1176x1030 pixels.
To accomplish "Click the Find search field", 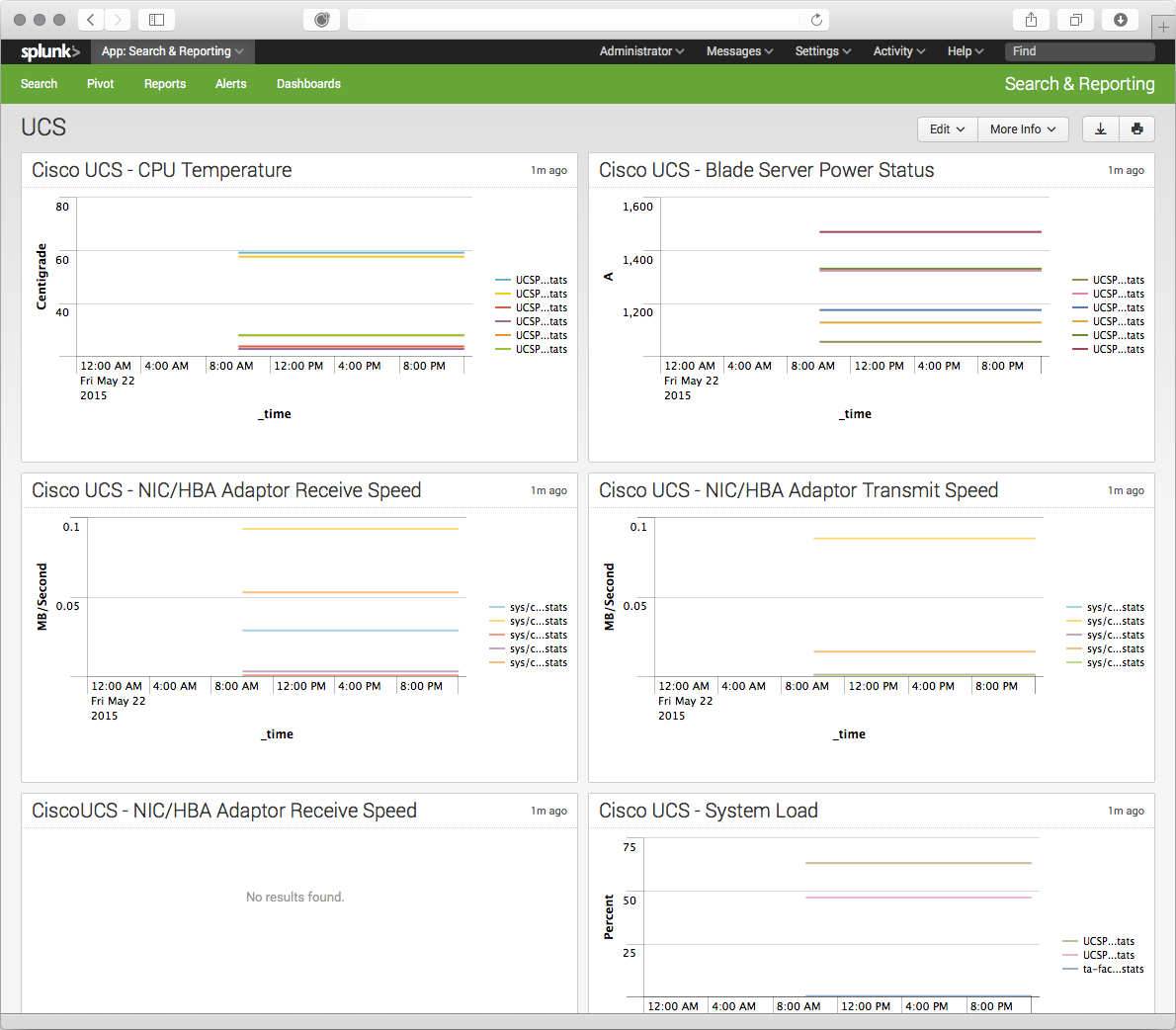I will pyautogui.click(x=1079, y=51).
